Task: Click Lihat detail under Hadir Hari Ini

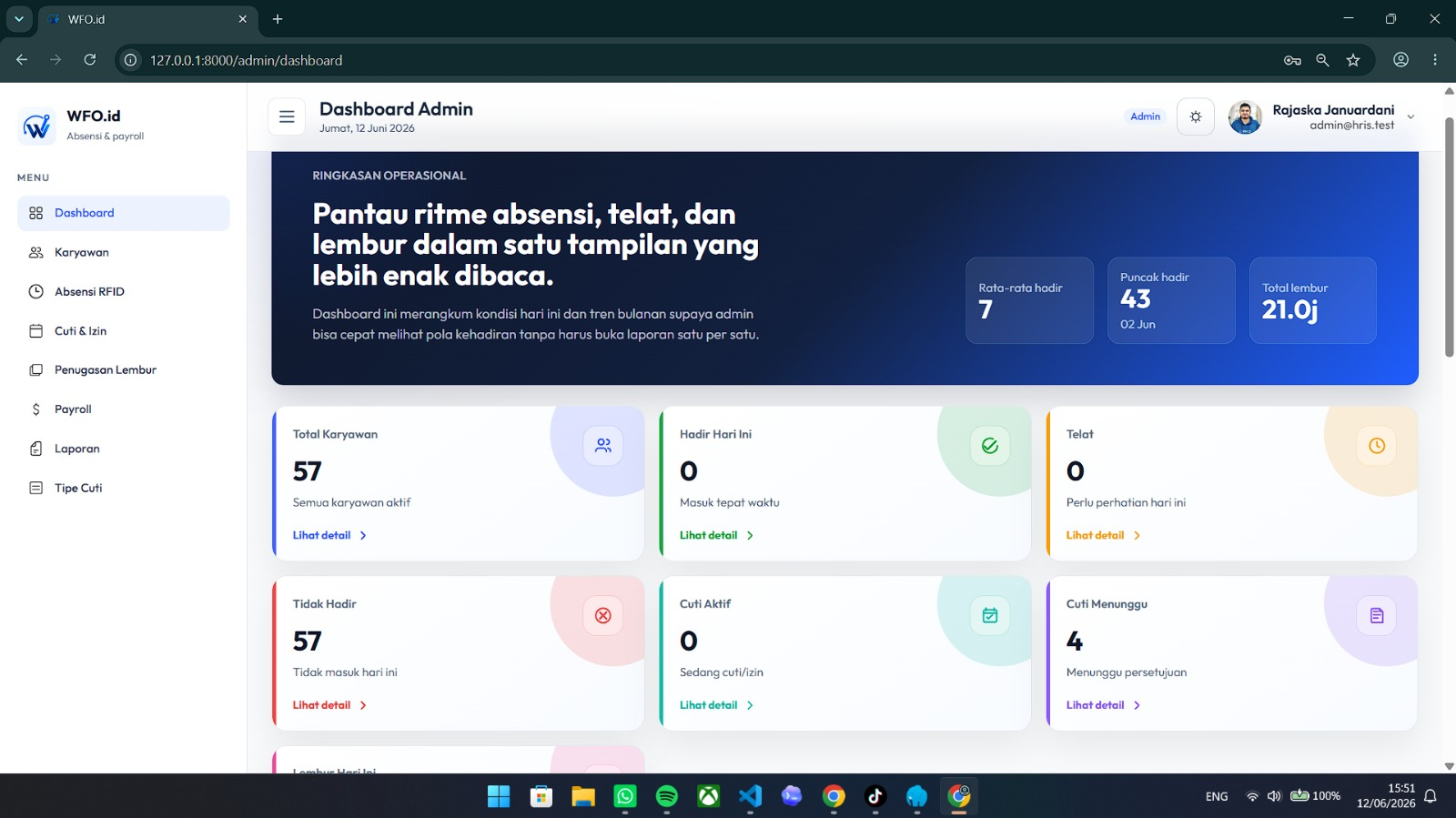Action: [x=716, y=535]
